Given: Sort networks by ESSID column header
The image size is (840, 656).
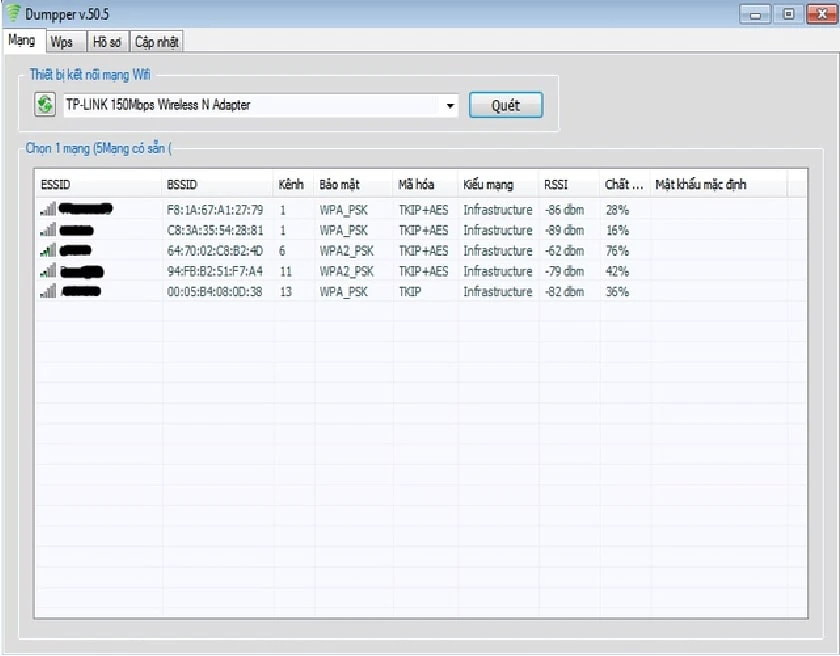Looking at the screenshot, I should pos(98,184).
